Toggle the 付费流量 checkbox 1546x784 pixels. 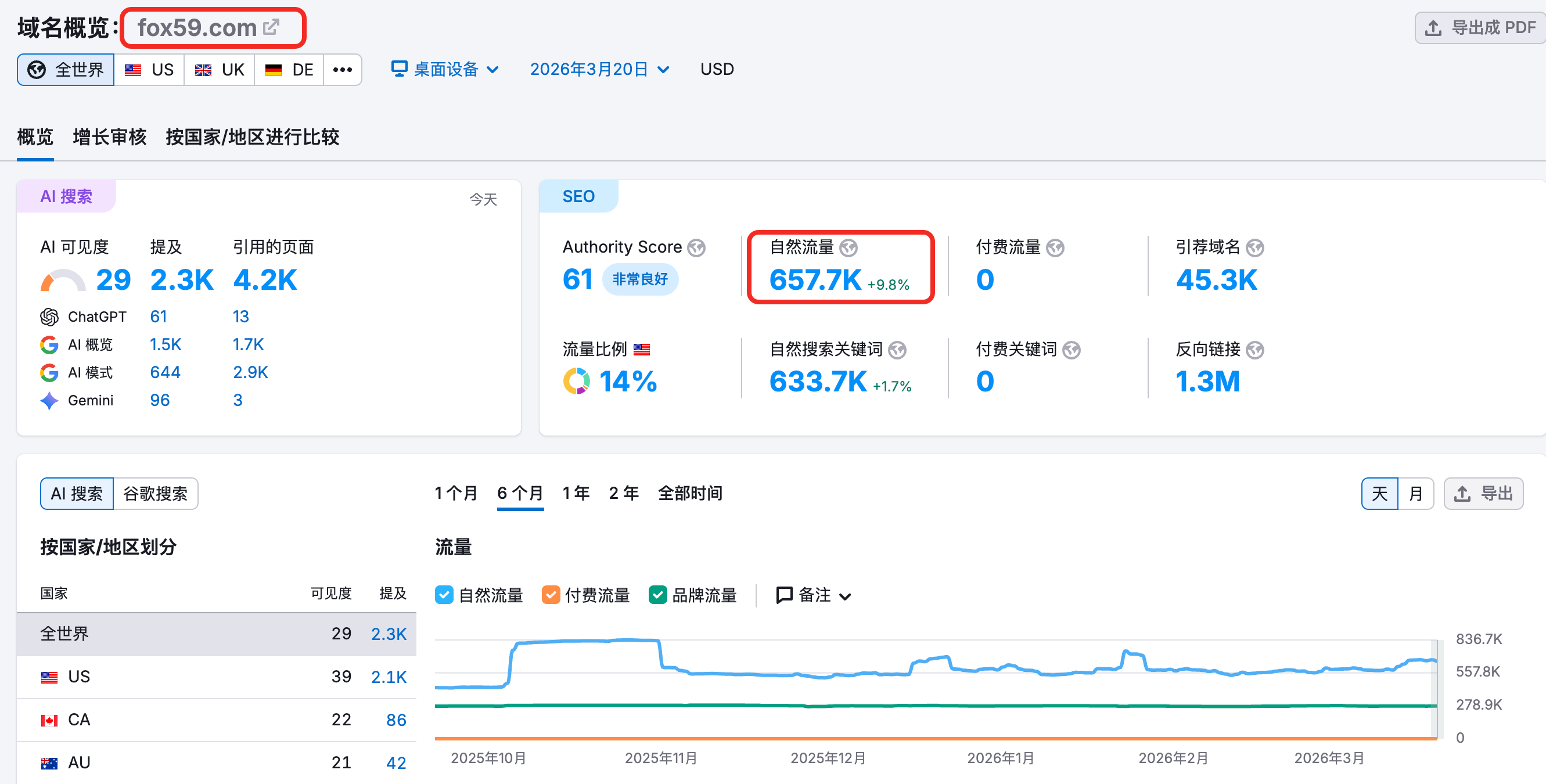pos(551,595)
